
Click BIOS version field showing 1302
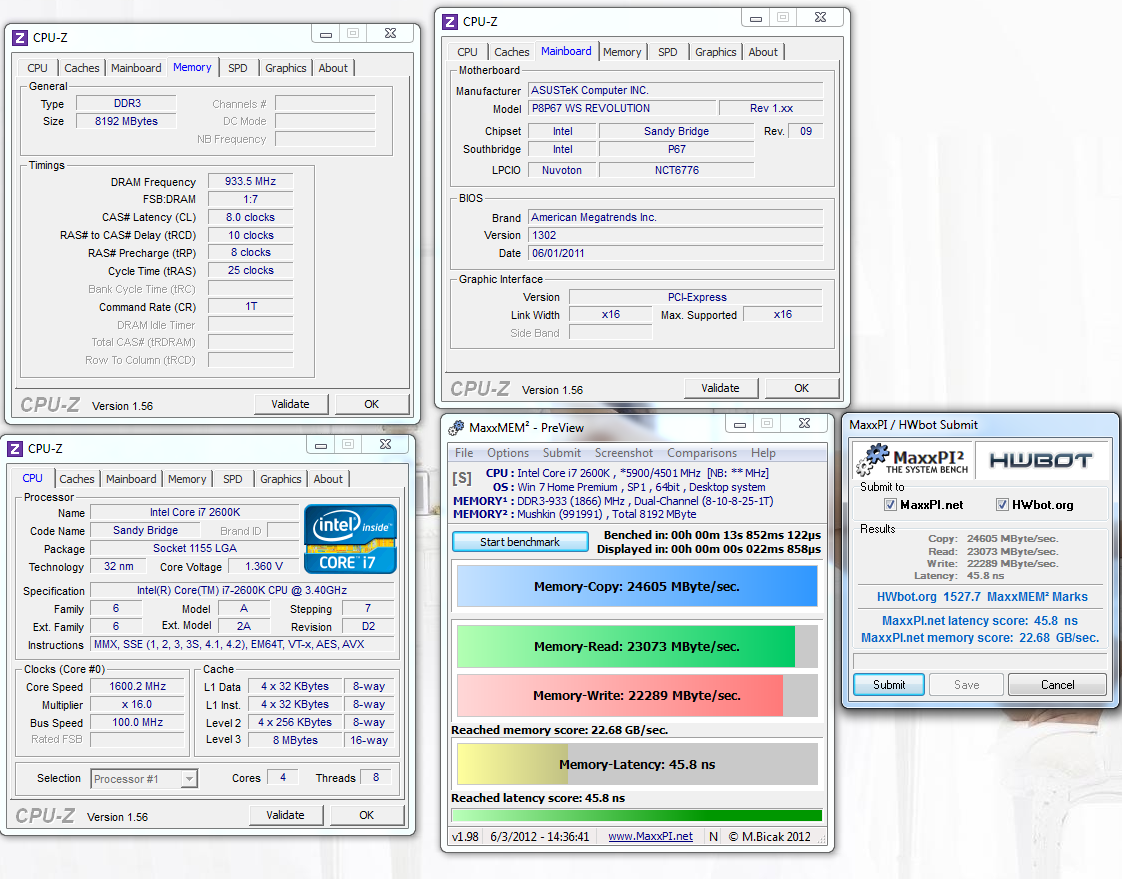tap(675, 235)
